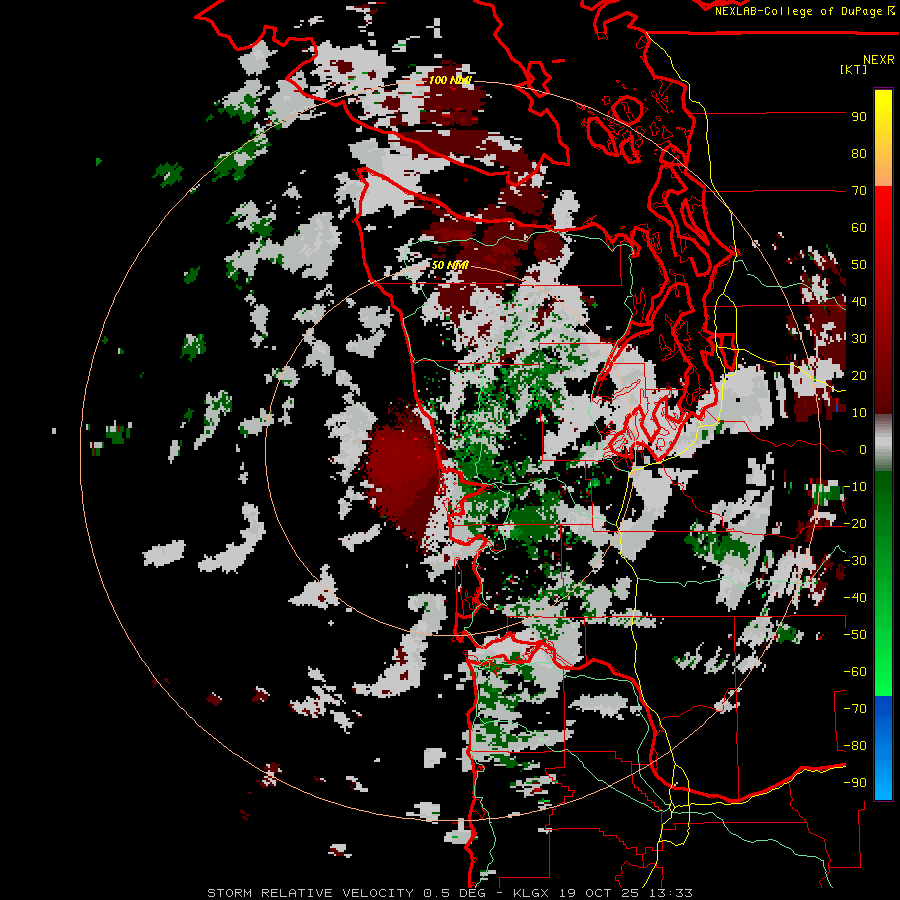Select the 100 NMI range ring label
Image resolution: width=900 pixels, height=900 pixels.
tap(450, 80)
